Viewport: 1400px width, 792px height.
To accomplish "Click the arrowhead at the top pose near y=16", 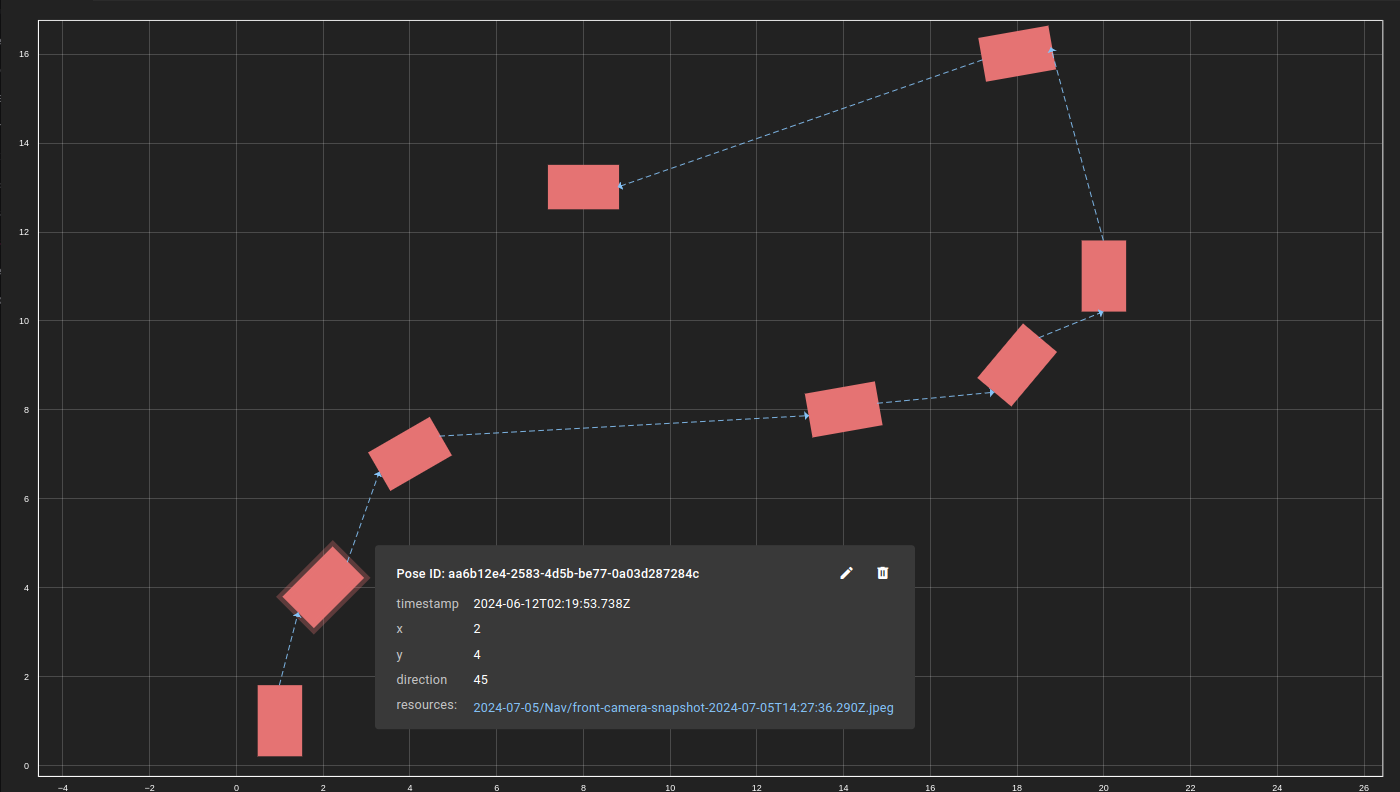I will pyautogui.click(x=1051, y=49).
